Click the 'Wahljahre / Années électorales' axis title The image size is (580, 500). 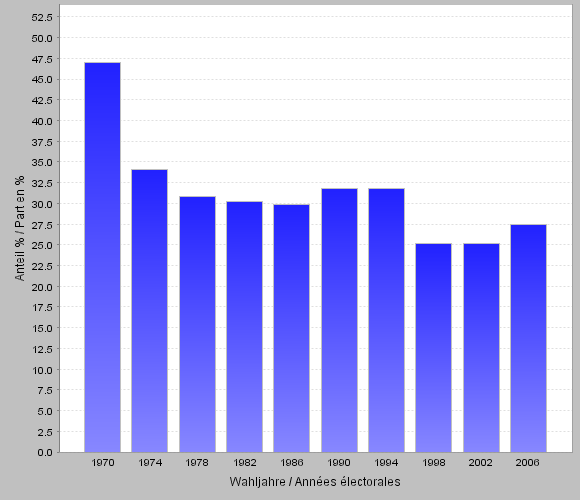[x=315, y=482]
